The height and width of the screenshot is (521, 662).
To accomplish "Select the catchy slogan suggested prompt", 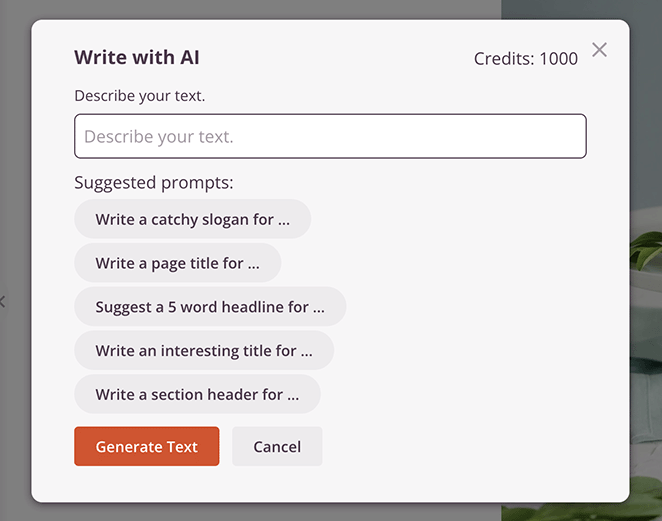I will 192,219.
